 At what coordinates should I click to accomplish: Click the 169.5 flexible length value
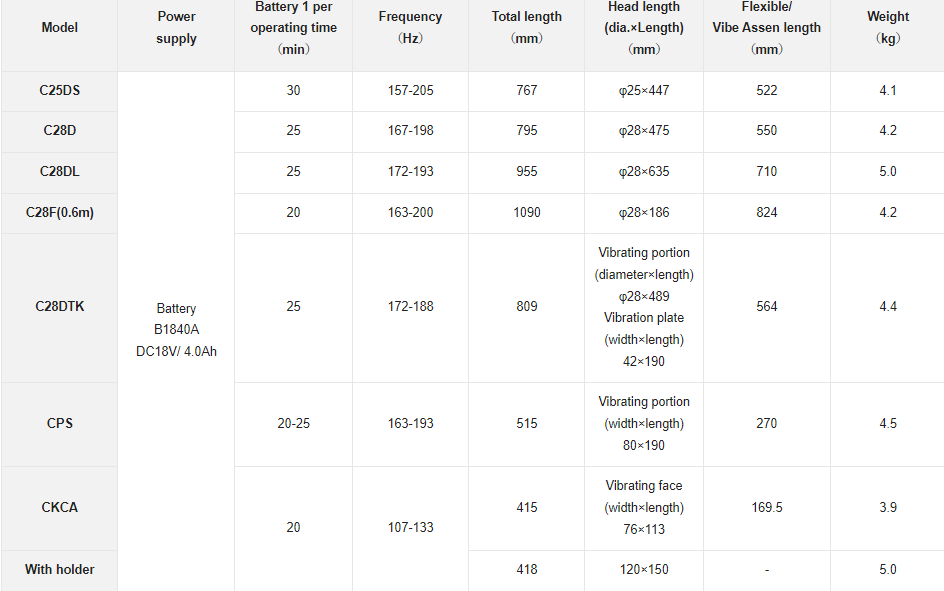766,508
